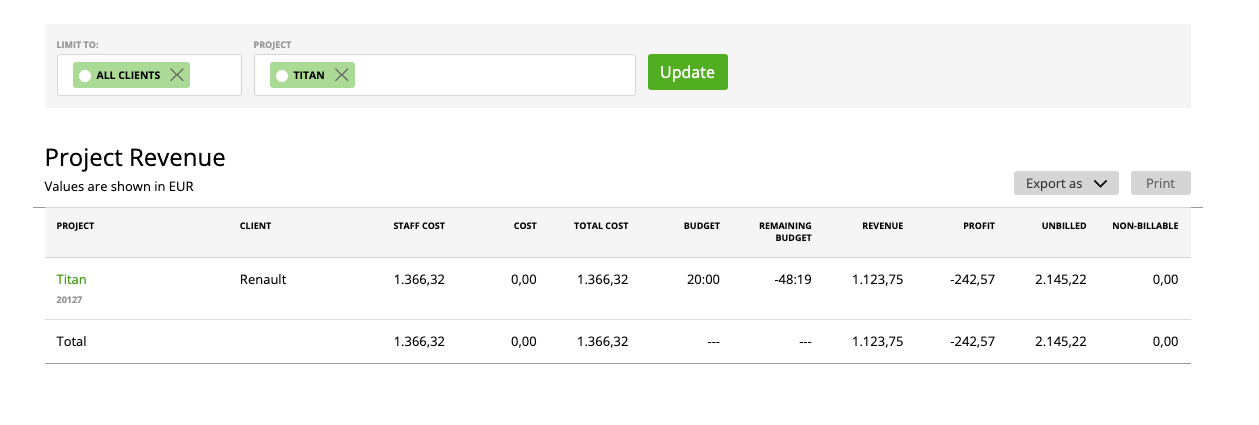Sort by the PROFIT column header
The image size is (1259, 425).
click(979, 226)
